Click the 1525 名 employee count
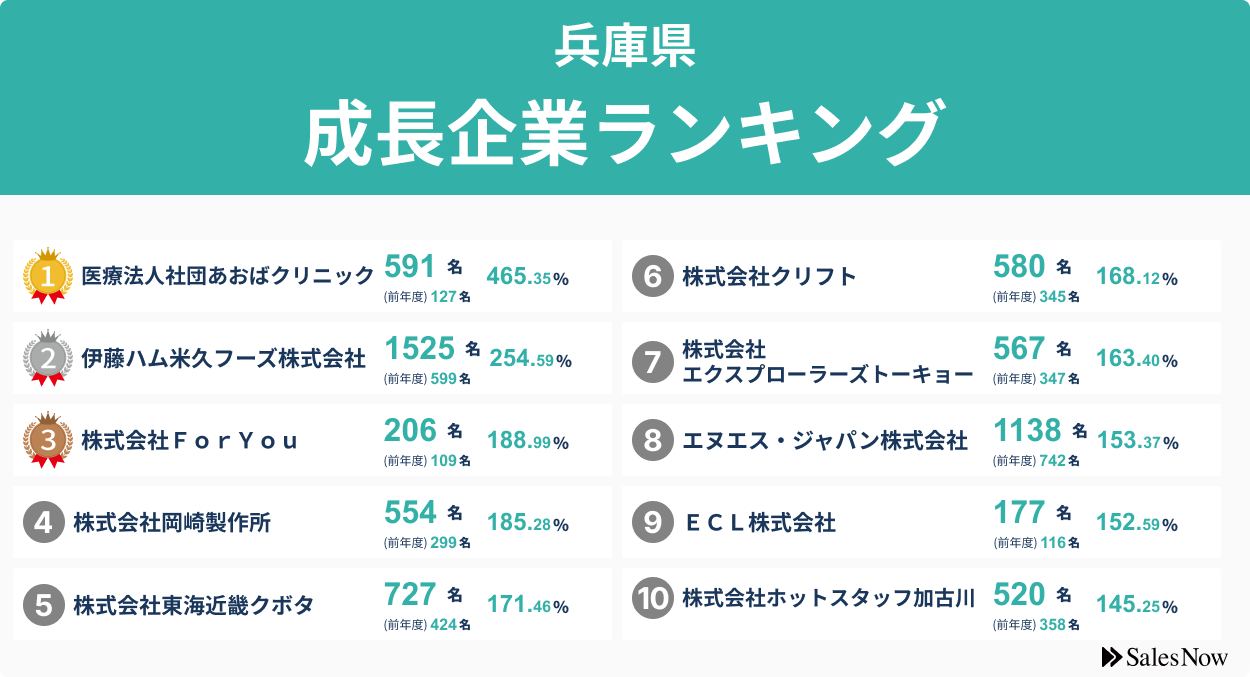This screenshot has height=677, width=1250. pyautogui.click(x=432, y=348)
